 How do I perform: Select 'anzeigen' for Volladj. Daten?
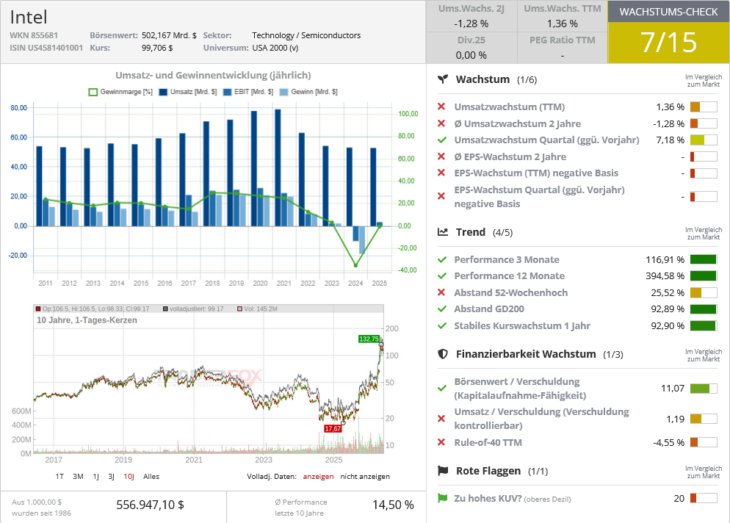tap(318, 476)
